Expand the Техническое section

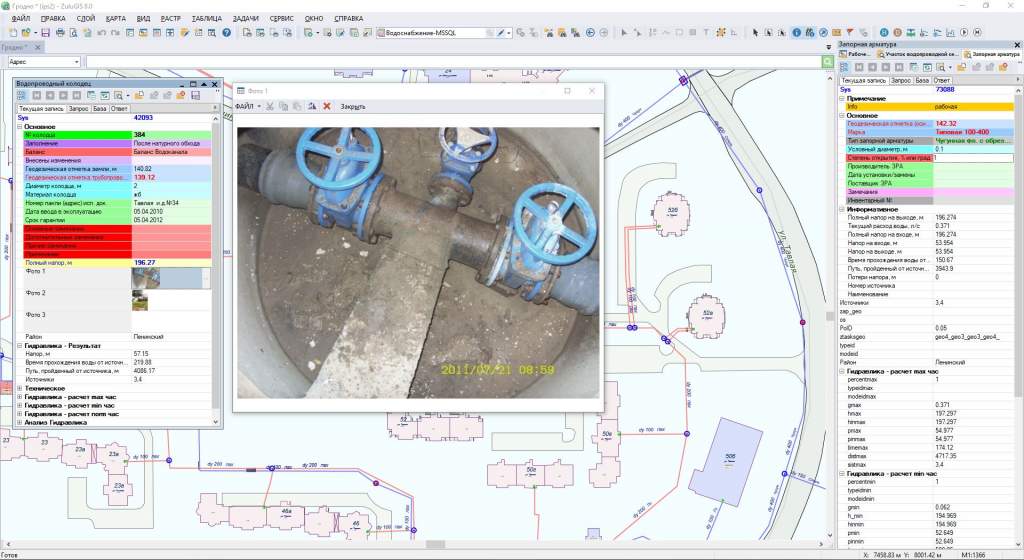tap(21, 387)
